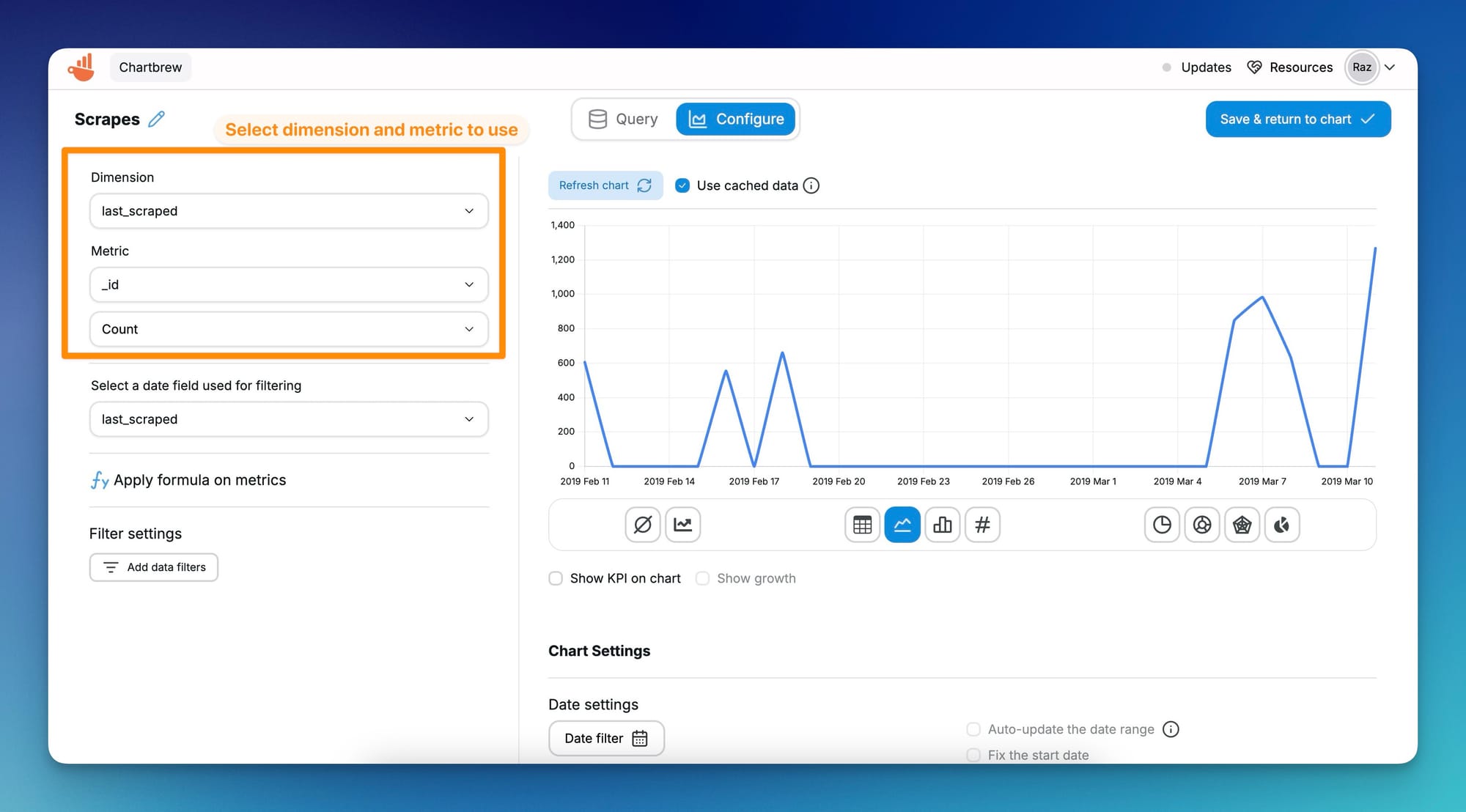Click Save & return to chart
Image resolution: width=1466 pixels, height=812 pixels.
coord(1297,119)
